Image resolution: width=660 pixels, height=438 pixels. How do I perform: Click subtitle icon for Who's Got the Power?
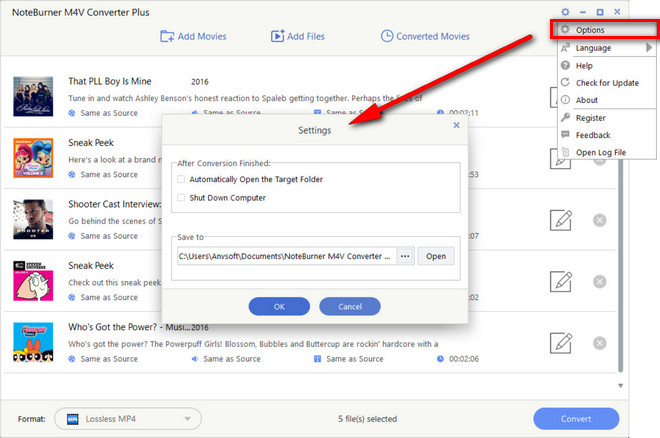click(317, 359)
